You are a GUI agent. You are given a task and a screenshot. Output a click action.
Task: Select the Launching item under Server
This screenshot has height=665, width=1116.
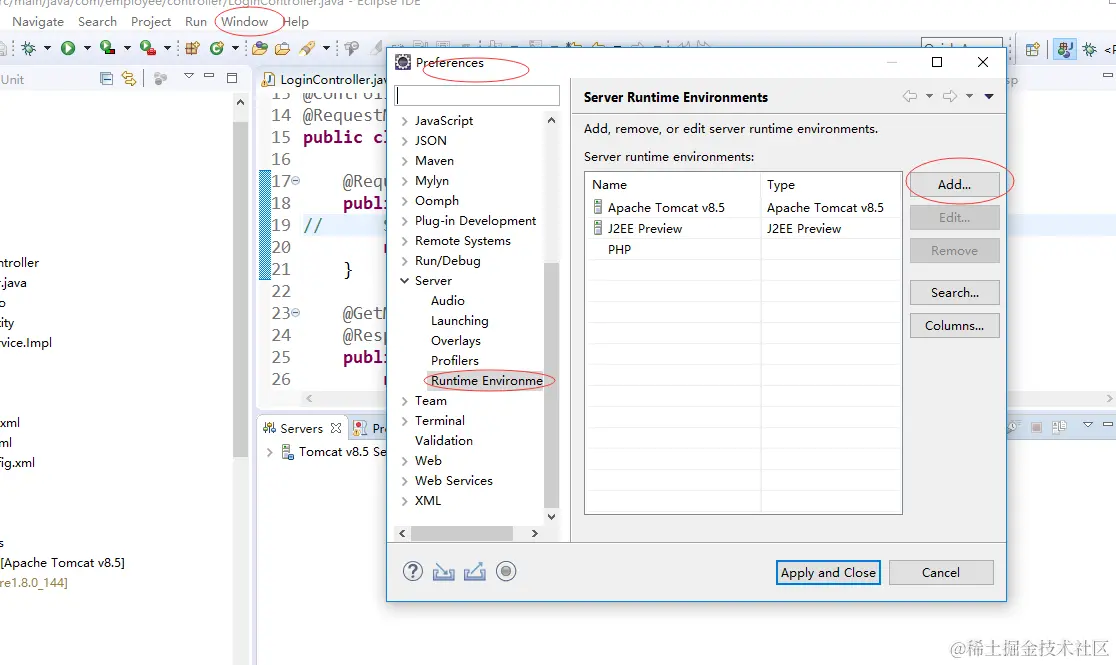click(x=460, y=321)
